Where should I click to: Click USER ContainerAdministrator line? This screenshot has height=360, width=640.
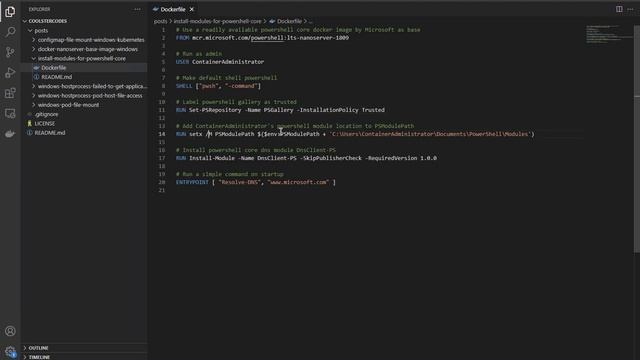pyautogui.click(x=220, y=62)
